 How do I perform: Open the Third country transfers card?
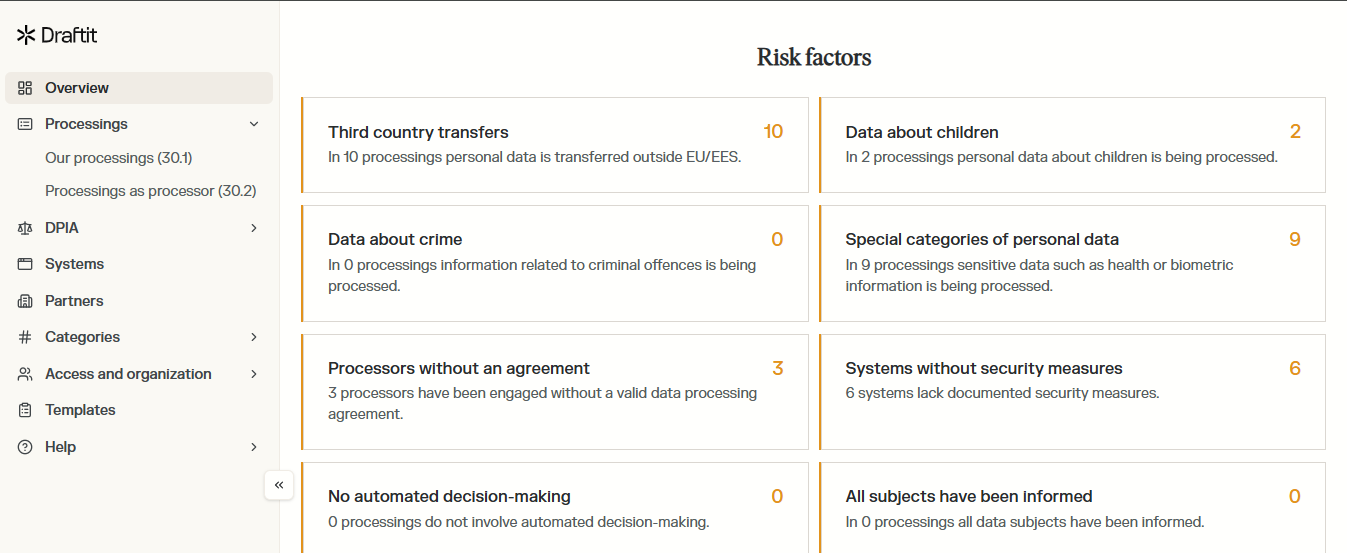click(554, 144)
